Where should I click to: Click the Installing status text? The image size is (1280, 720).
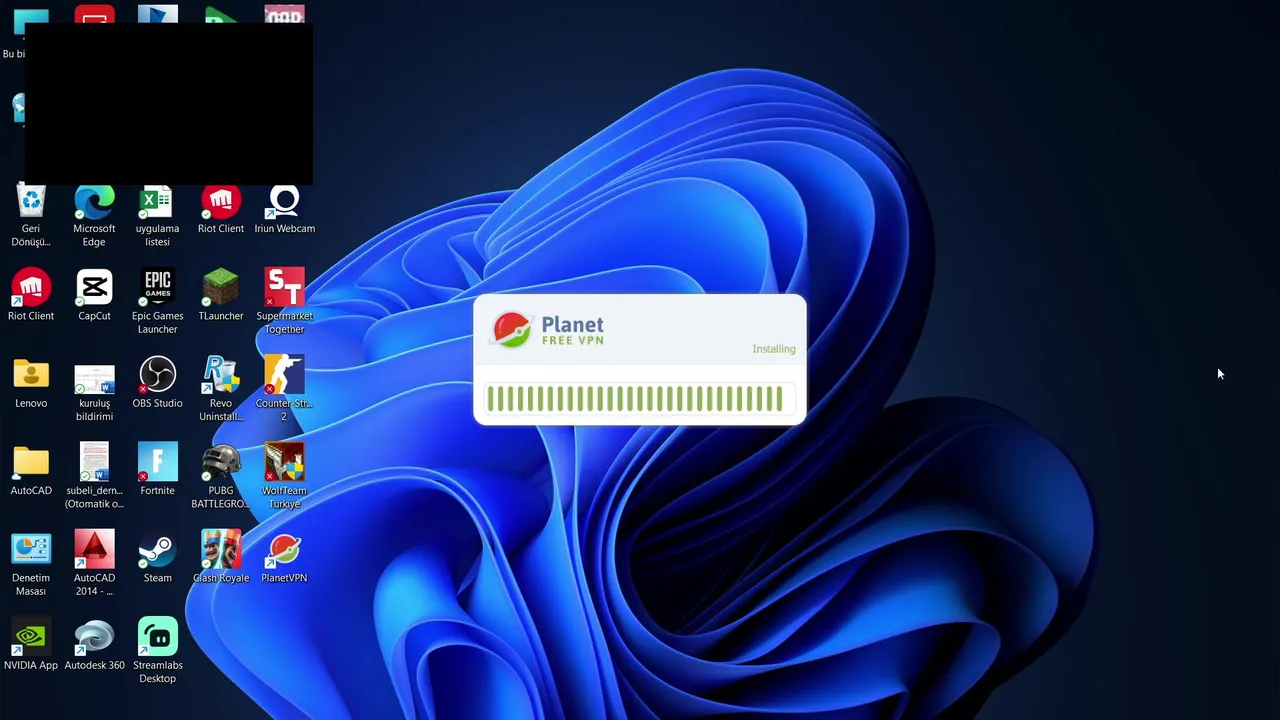[774, 349]
